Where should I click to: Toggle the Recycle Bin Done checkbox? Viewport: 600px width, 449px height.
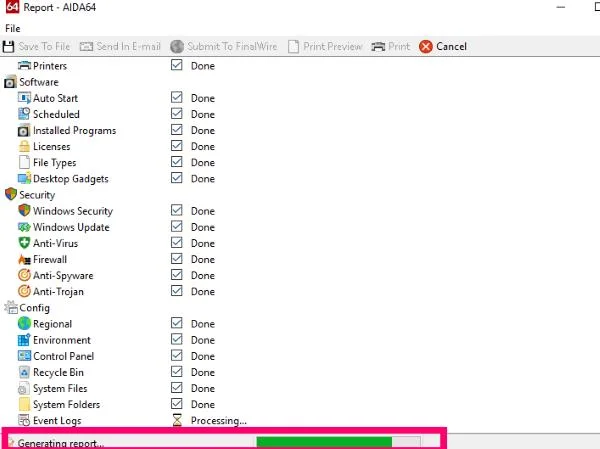[x=177, y=371]
